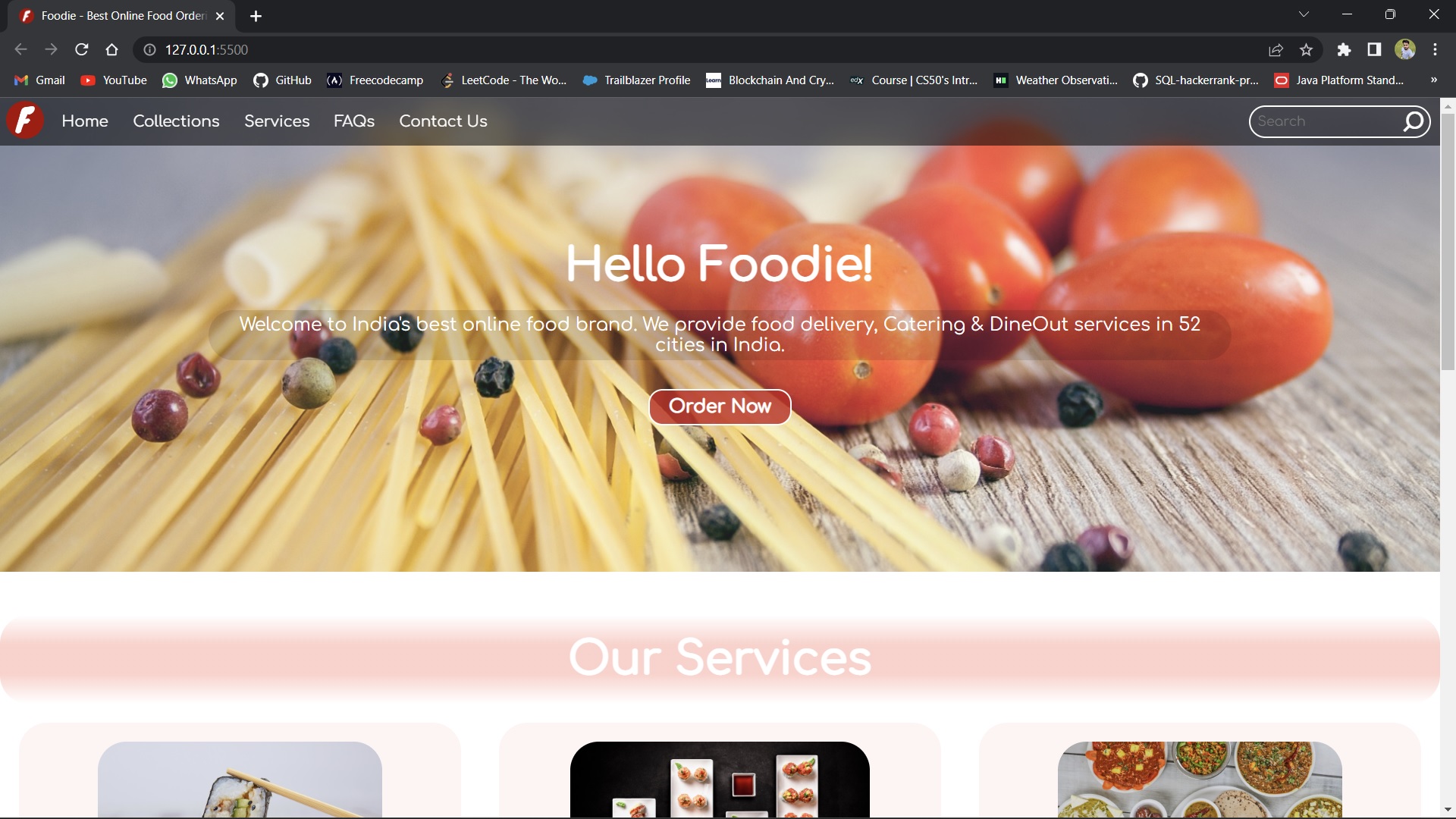Click the 'Home' navigation link
Viewport: 1456px width, 819px height.
click(85, 121)
